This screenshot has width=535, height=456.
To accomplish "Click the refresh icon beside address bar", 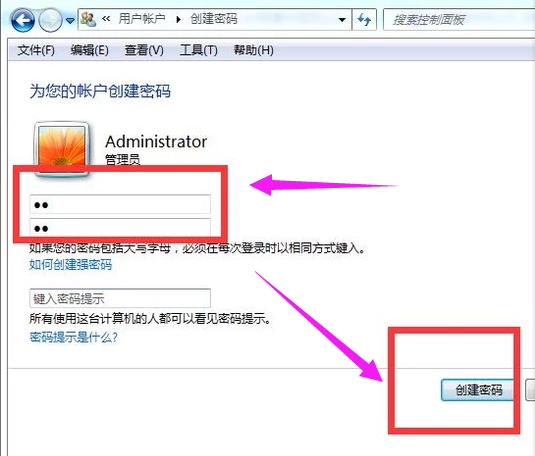I will (364, 20).
